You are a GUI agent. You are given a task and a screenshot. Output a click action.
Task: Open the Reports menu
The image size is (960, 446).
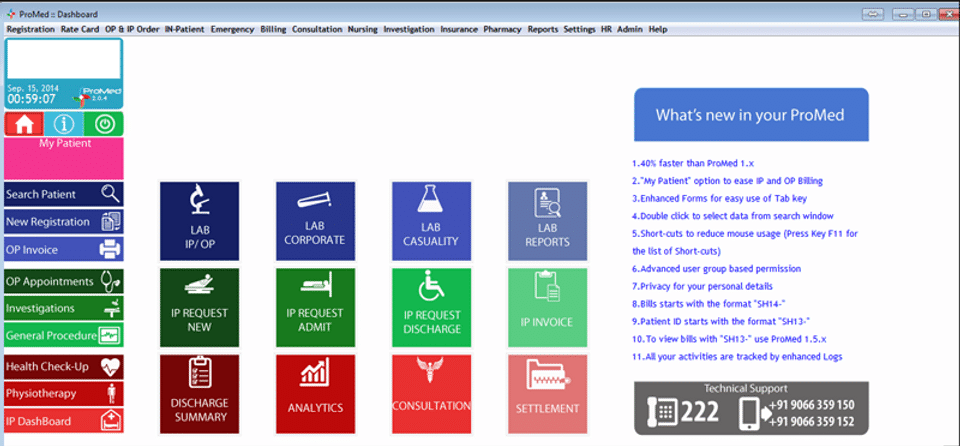pyautogui.click(x=543, y=29)
